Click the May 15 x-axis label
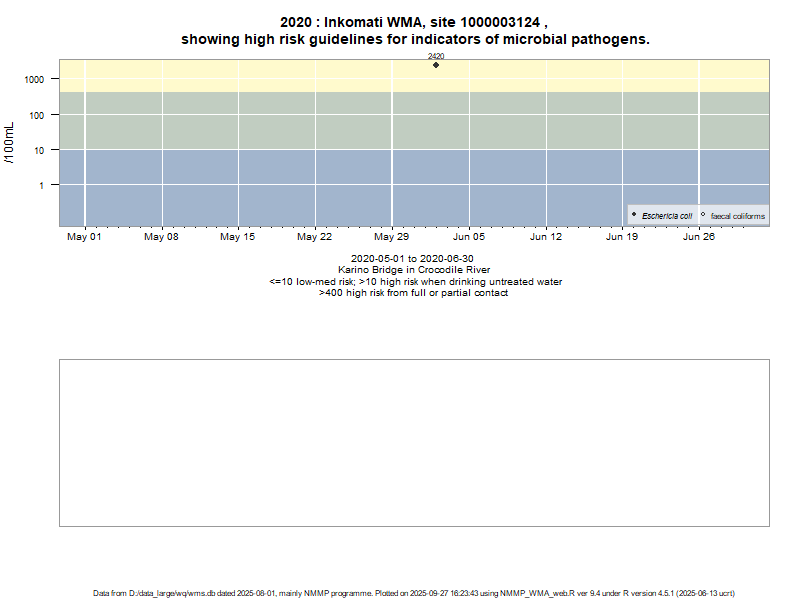Viewport: 800px width, 600px height. point(238,237)
